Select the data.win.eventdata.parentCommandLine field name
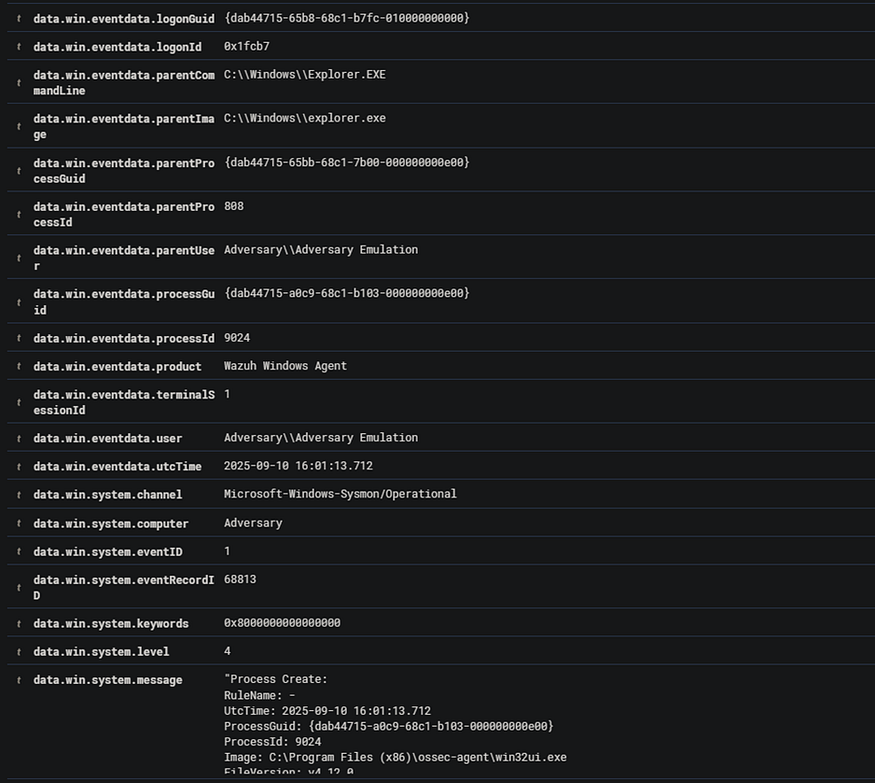The height and width of the screenshot is (783, 875). pyautogui.click(x=124, y=83)
